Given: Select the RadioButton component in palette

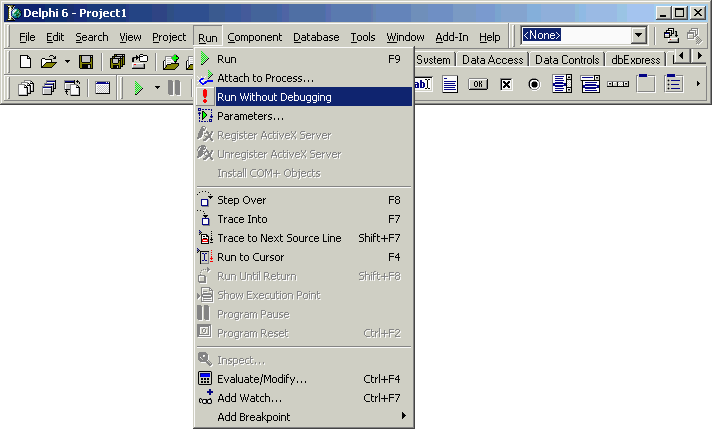Looking at the screenshot, I should click(x=534, y=84).
